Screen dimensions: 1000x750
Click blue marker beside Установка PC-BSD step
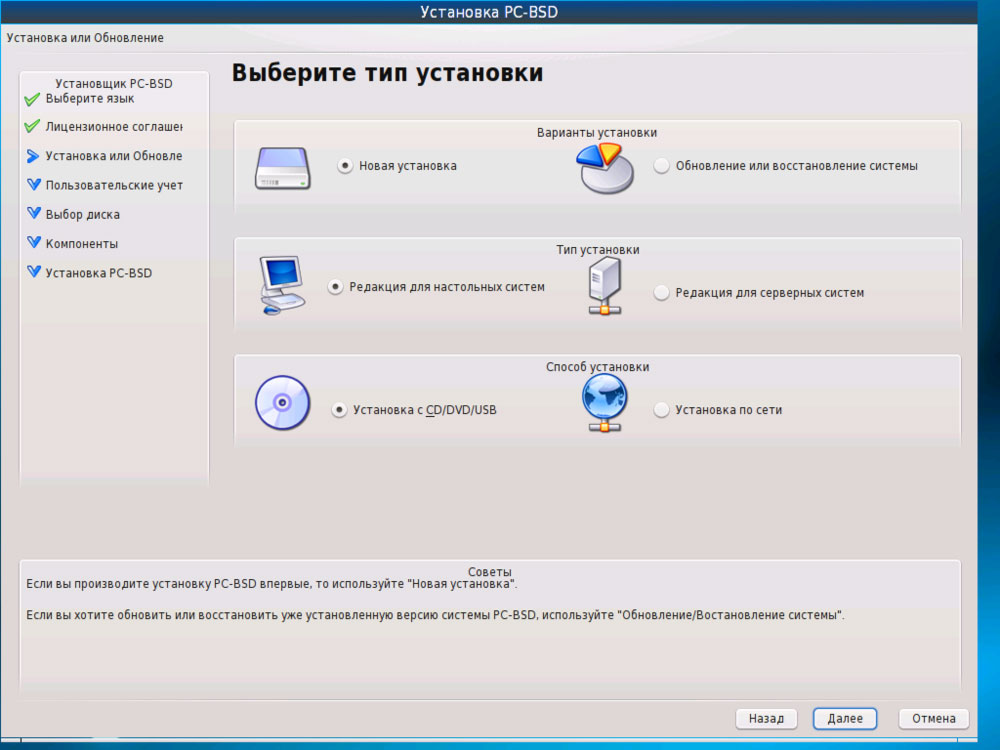pos(34,272)
